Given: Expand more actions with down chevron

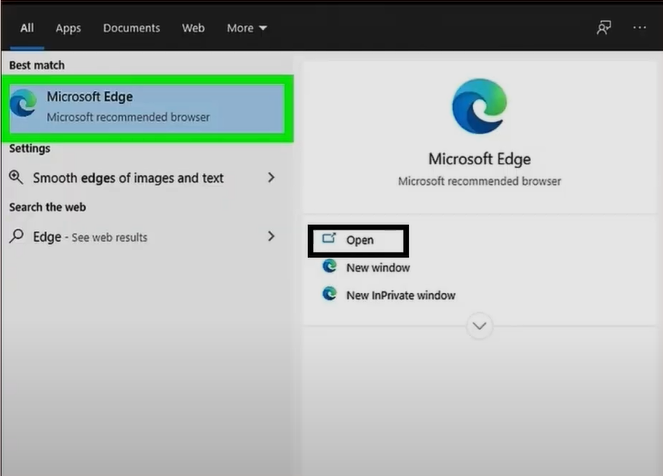Looking at the screenshot, I should coord(479,326).
